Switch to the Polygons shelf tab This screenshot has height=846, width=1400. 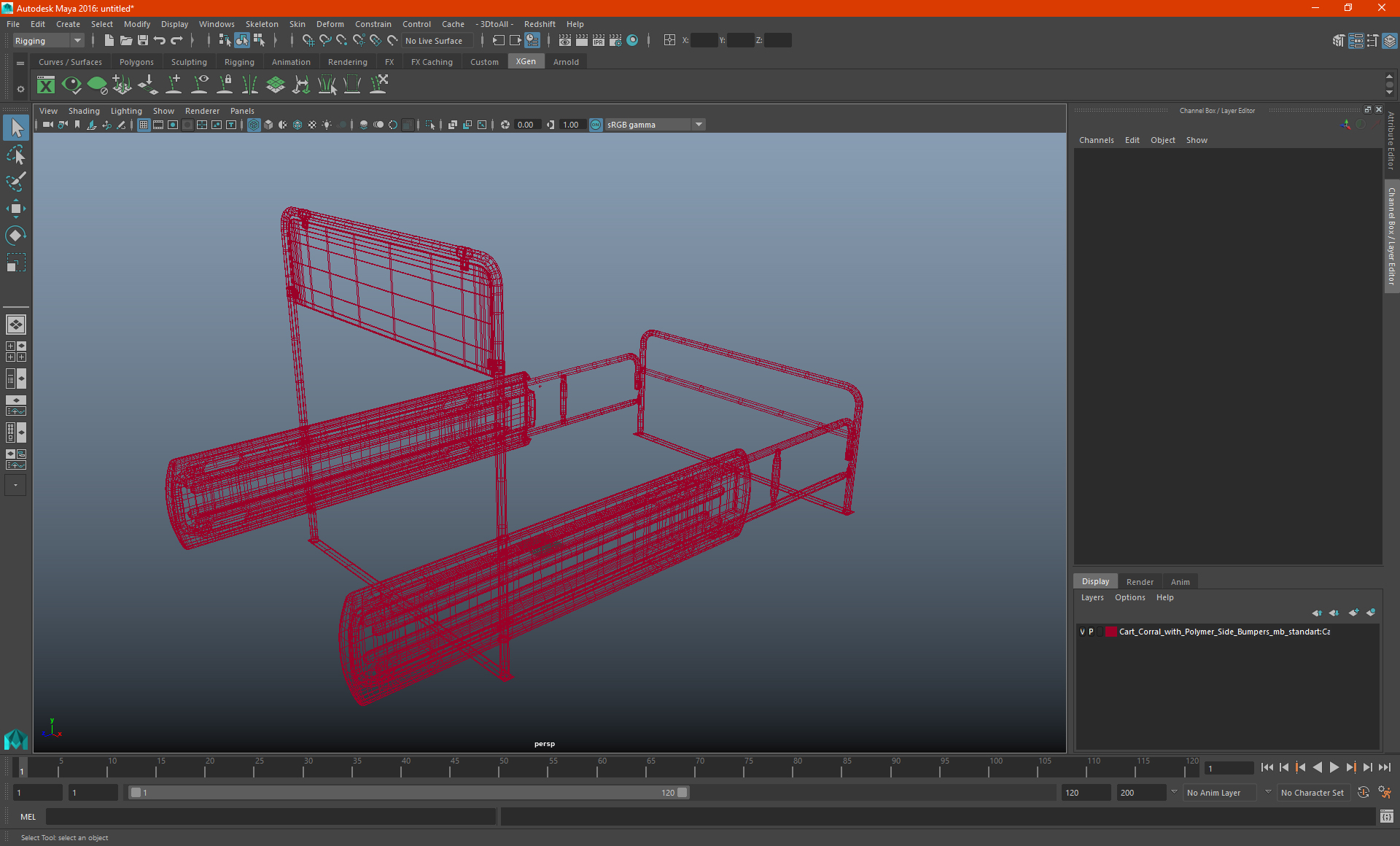(136, 62)
